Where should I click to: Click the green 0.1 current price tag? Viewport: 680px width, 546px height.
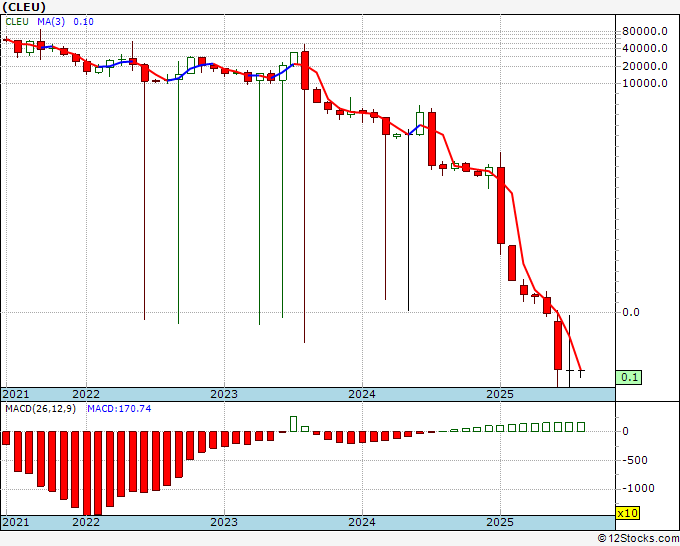click(x=629, y=377)
